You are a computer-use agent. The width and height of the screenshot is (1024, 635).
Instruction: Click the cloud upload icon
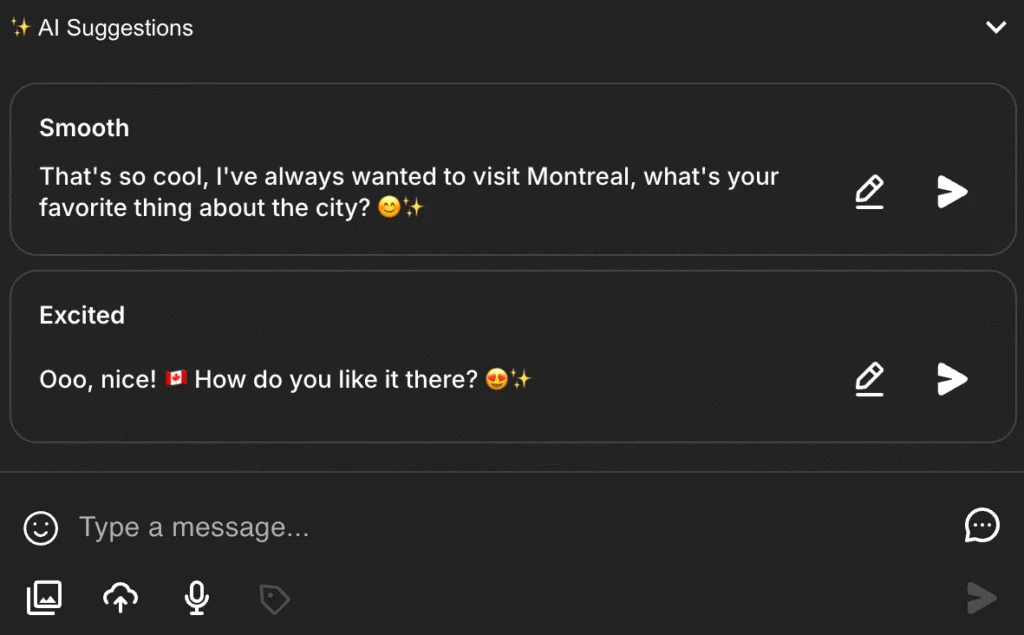pyautogui.click(x=120, y=597)
